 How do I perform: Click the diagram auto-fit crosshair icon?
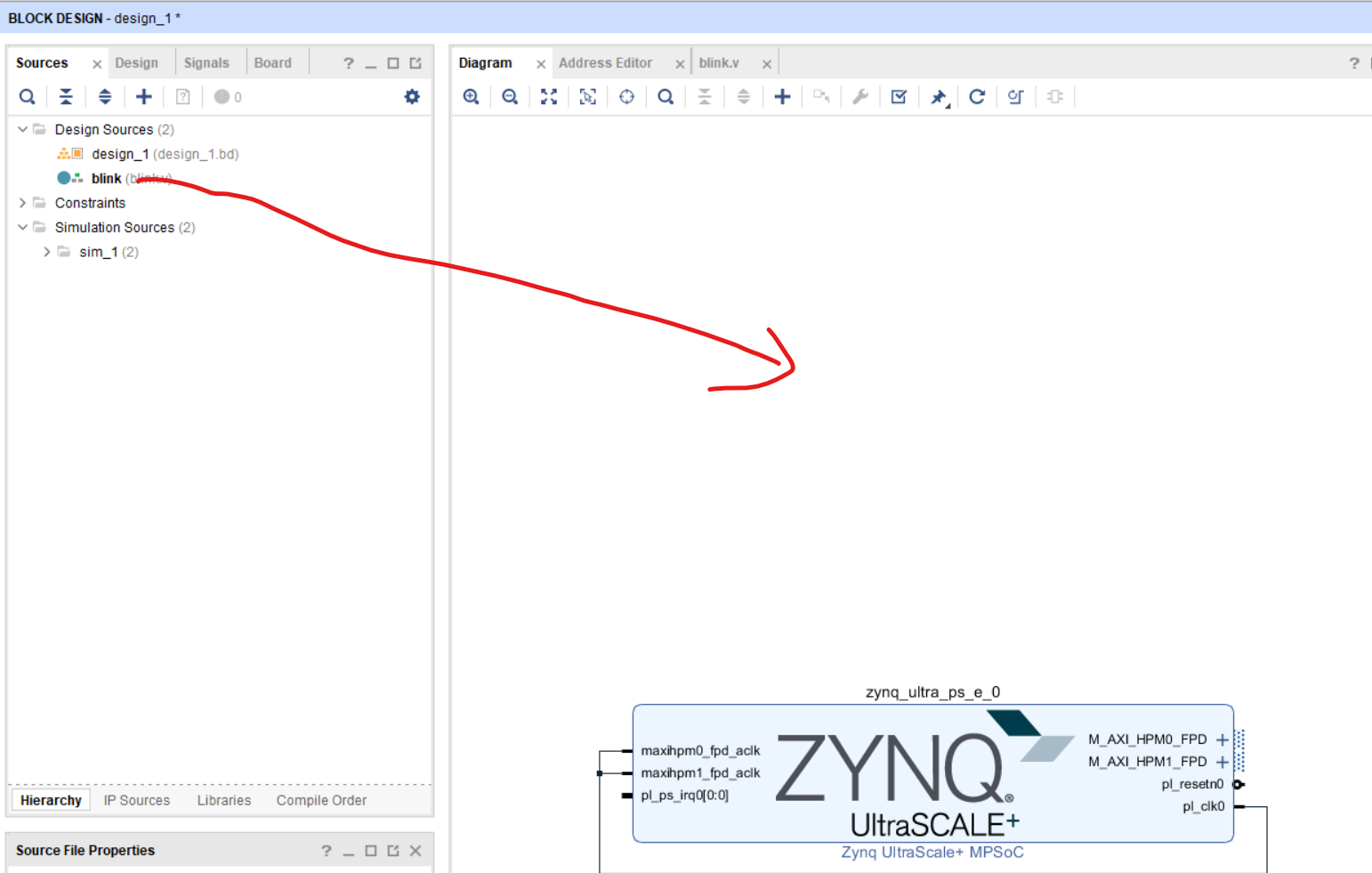tap(627, 97)
